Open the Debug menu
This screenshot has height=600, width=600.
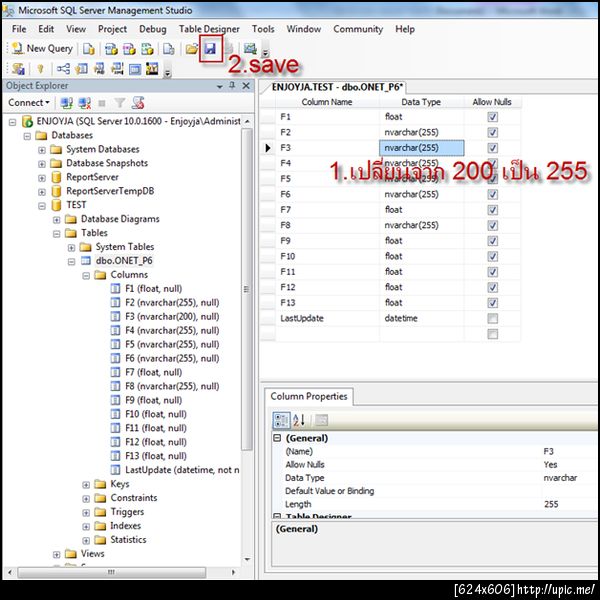pos(153,29)
